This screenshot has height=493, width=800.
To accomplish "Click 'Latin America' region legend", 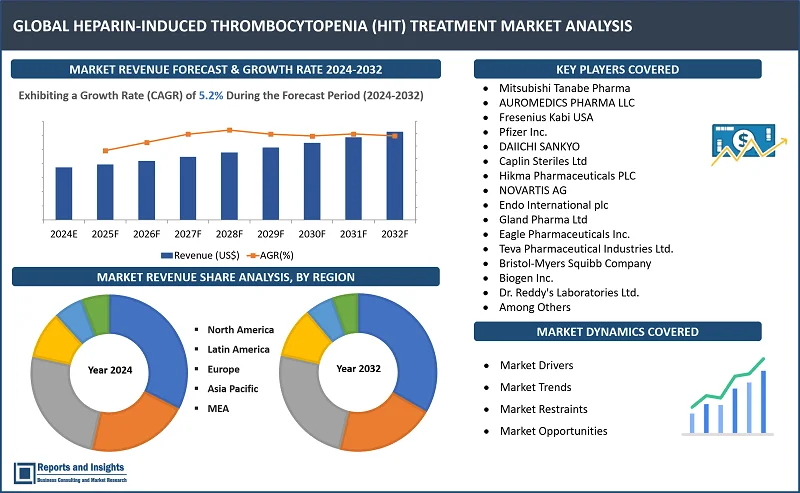I will pos(238,350).
